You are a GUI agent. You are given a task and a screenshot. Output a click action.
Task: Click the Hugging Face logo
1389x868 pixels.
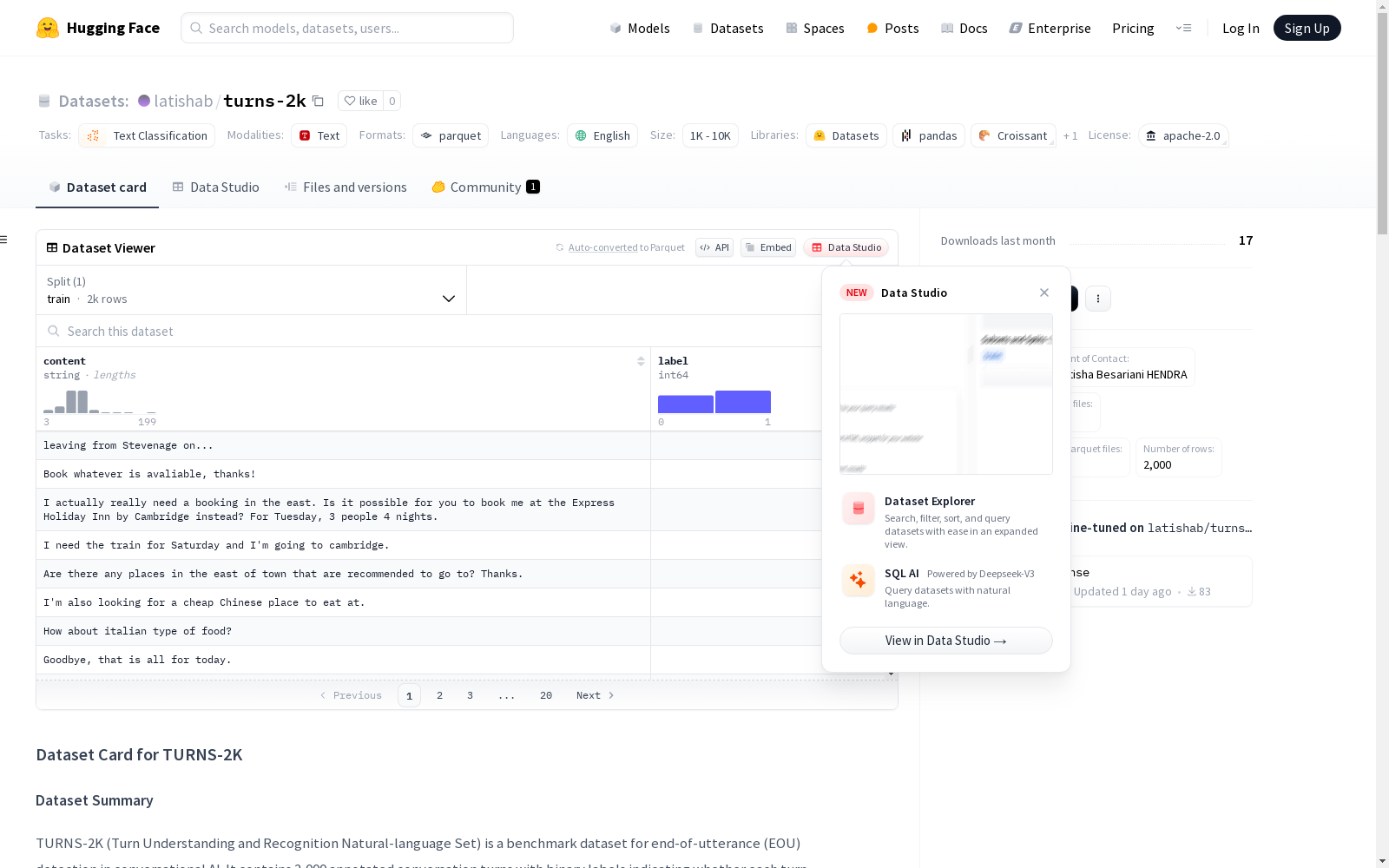point(98,28)
